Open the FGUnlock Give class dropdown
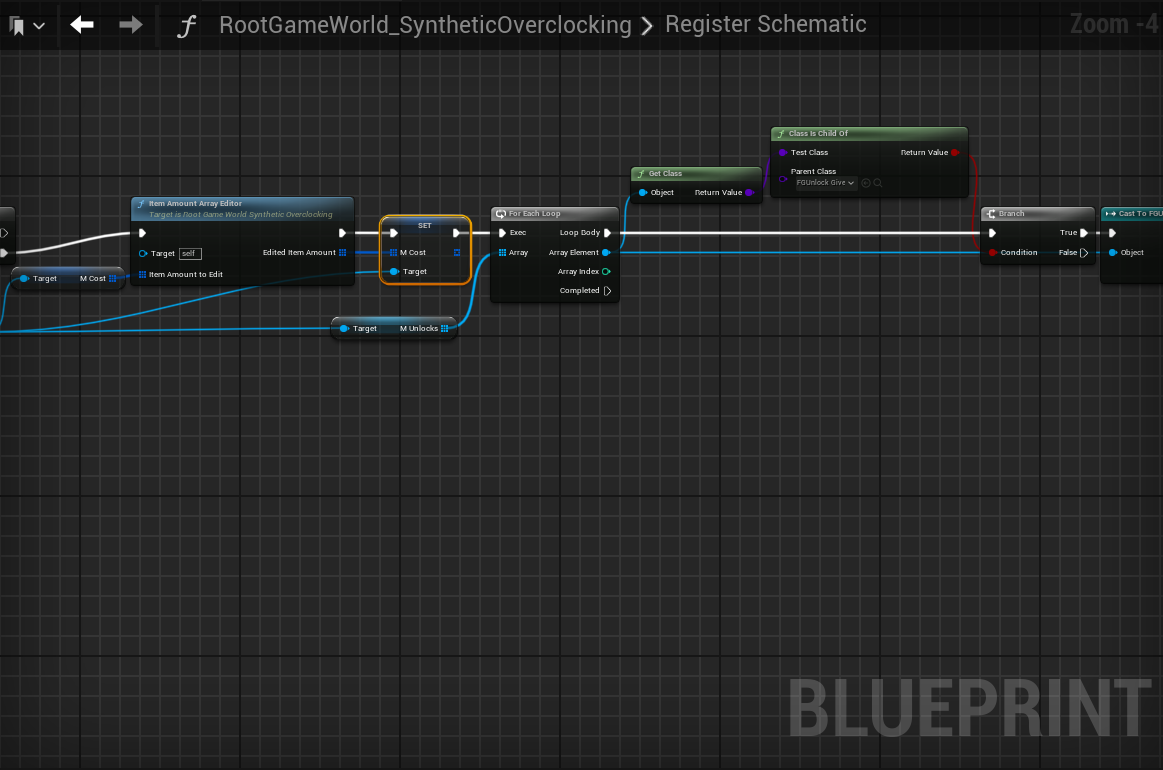 tap(826, 183)
